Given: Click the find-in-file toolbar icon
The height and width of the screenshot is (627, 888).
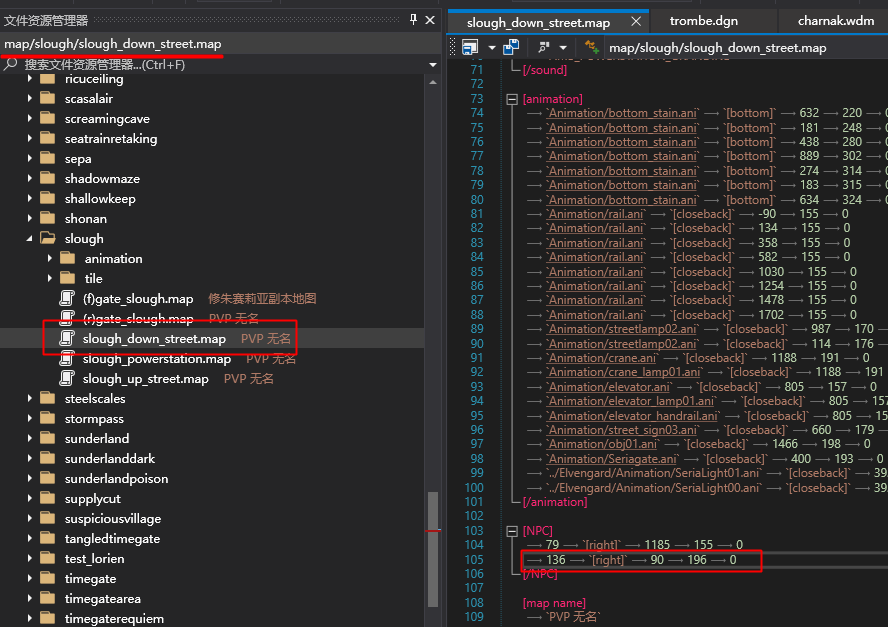Looking at the screenshot, I should (x=544, y=47).
